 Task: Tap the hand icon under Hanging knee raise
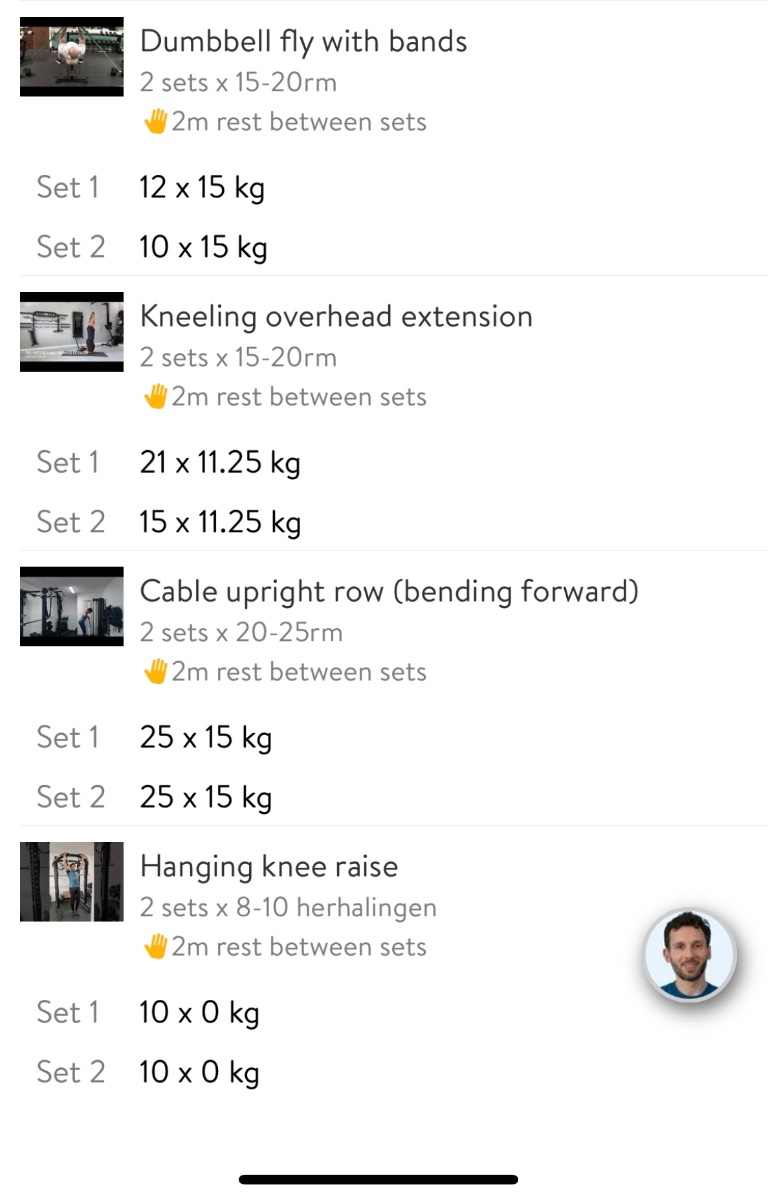tap(155, 948)
